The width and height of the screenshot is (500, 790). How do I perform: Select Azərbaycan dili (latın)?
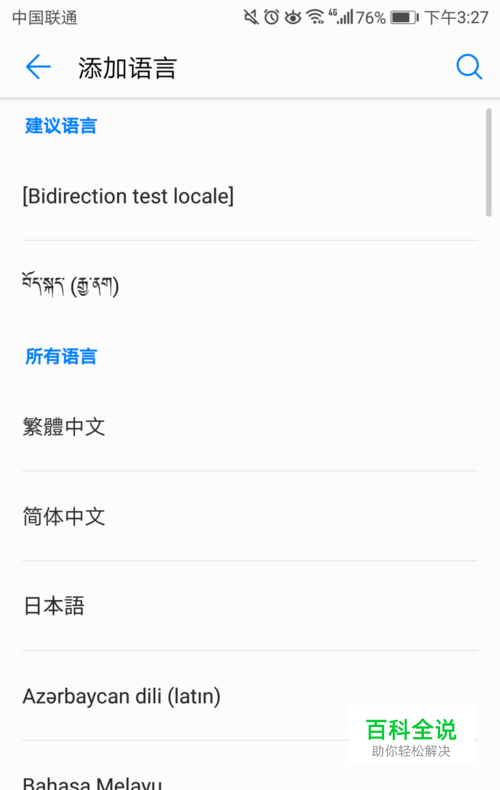250,696
